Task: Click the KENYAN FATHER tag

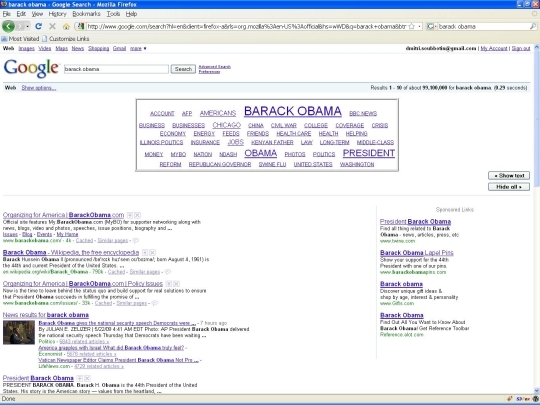Action: (x=272, y=142)
